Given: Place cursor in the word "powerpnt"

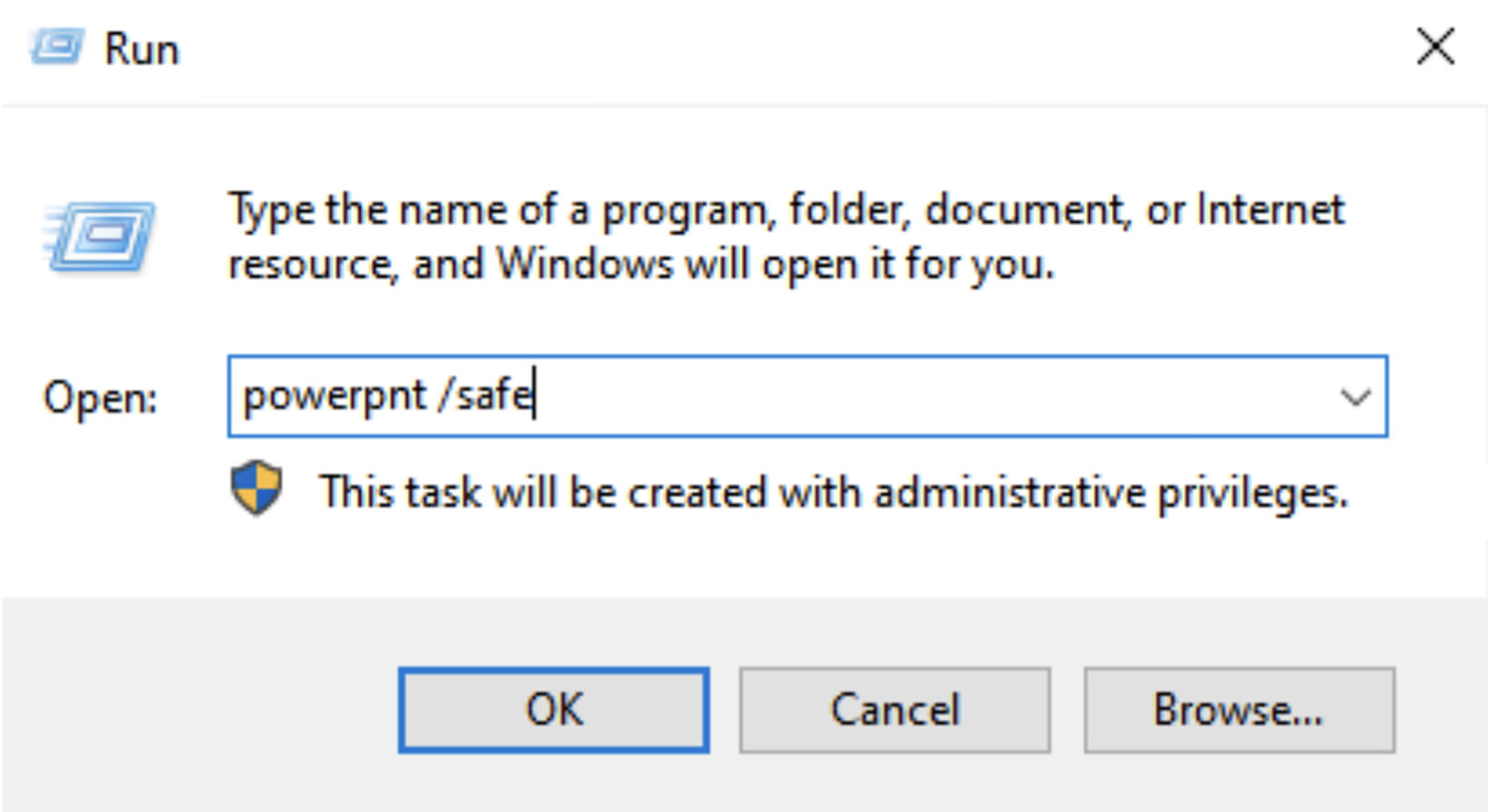Looking at the screenshot, I should coord(334,397).
